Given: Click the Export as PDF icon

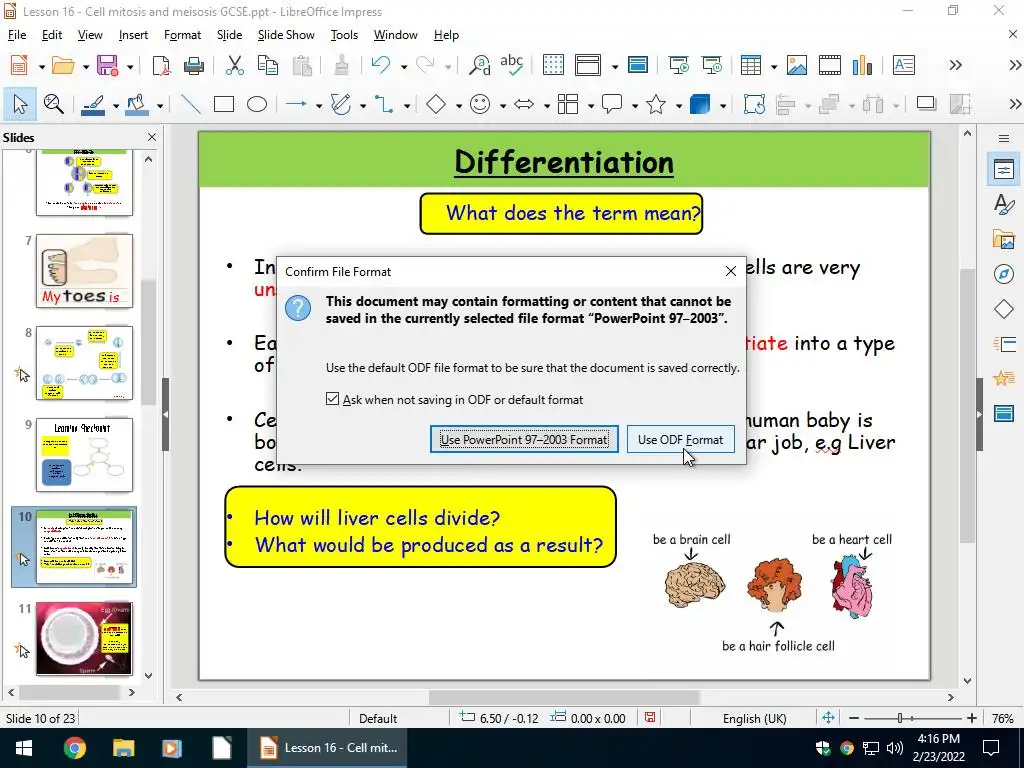Looking at the screenshot, I should click(x=161, y=65).
